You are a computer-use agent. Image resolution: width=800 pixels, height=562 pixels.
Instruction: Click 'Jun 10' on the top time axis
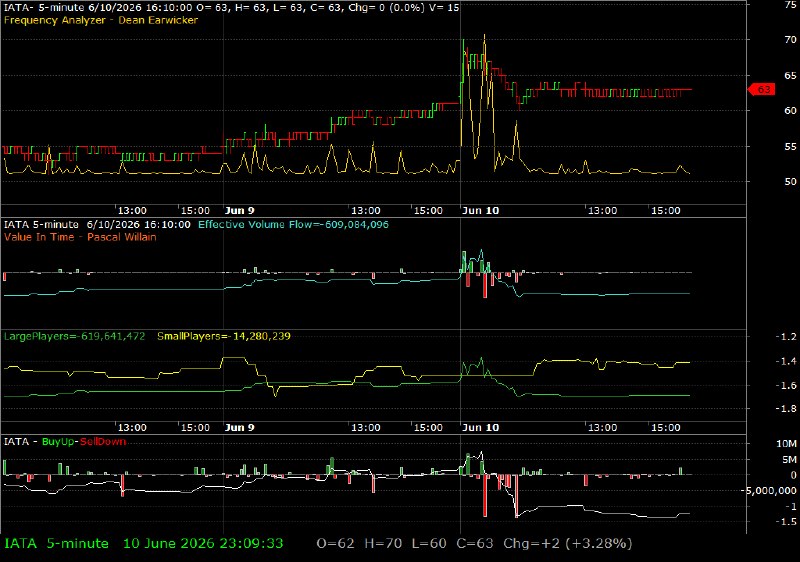pos(480,211)
